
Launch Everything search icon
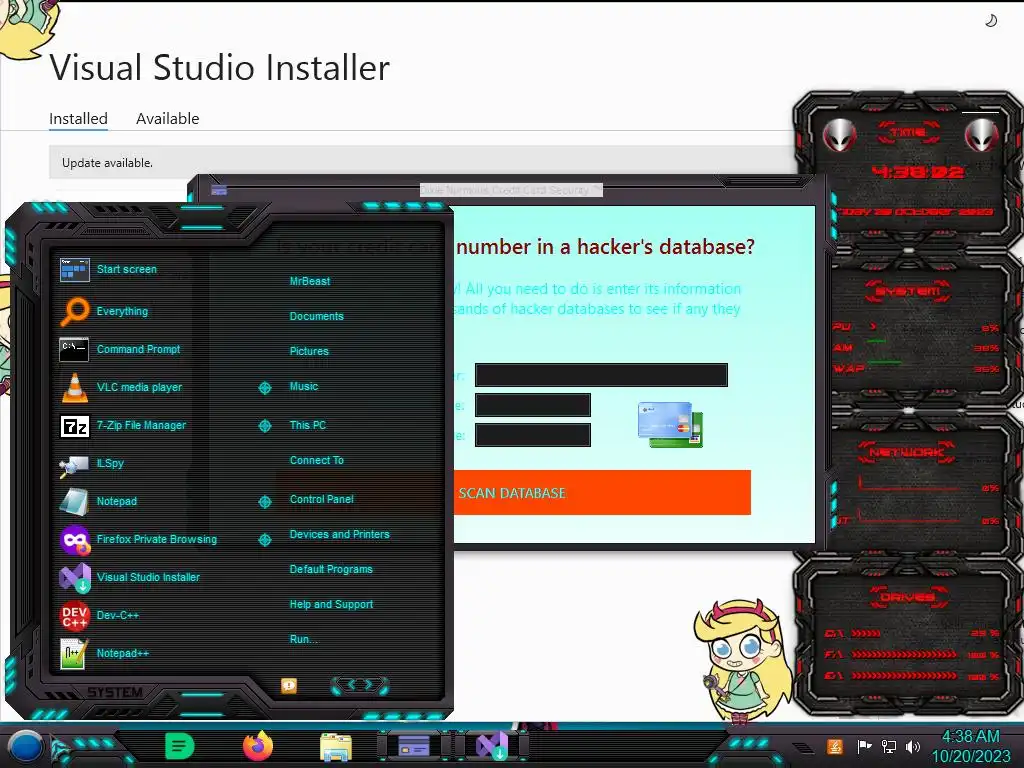pos(74,312)
